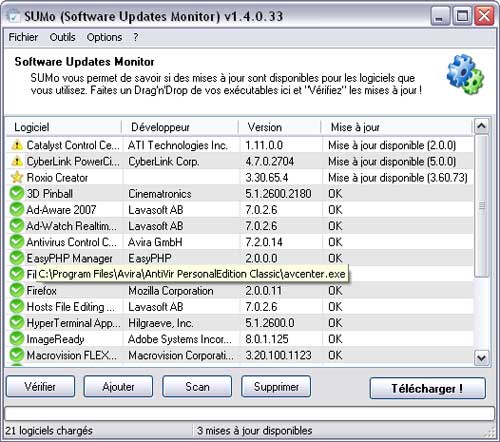Open the ? help menu
This screenshot has height=442, width=500.
[x=136, y=37]
